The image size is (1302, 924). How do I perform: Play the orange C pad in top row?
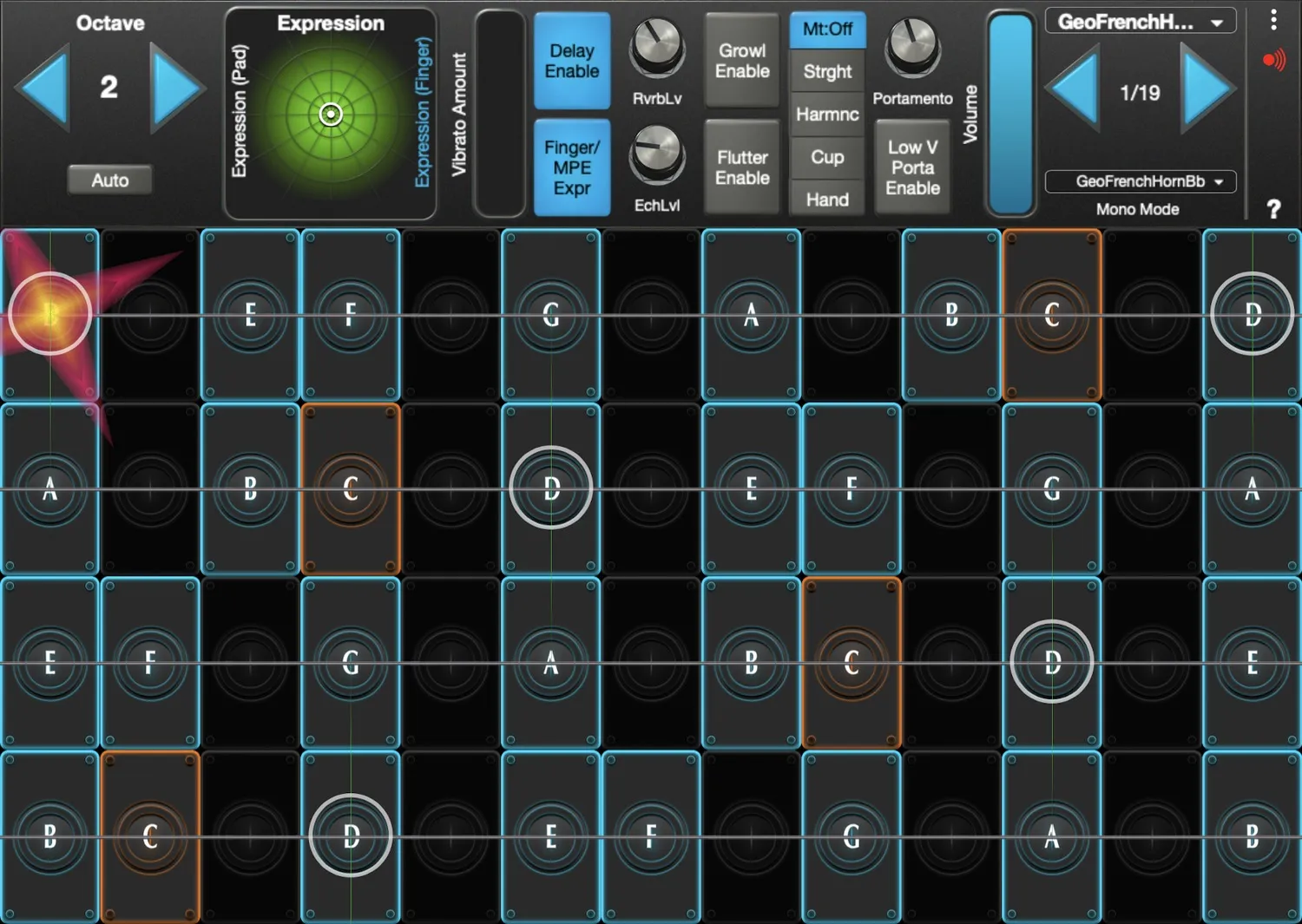[x=1052, y=315]
